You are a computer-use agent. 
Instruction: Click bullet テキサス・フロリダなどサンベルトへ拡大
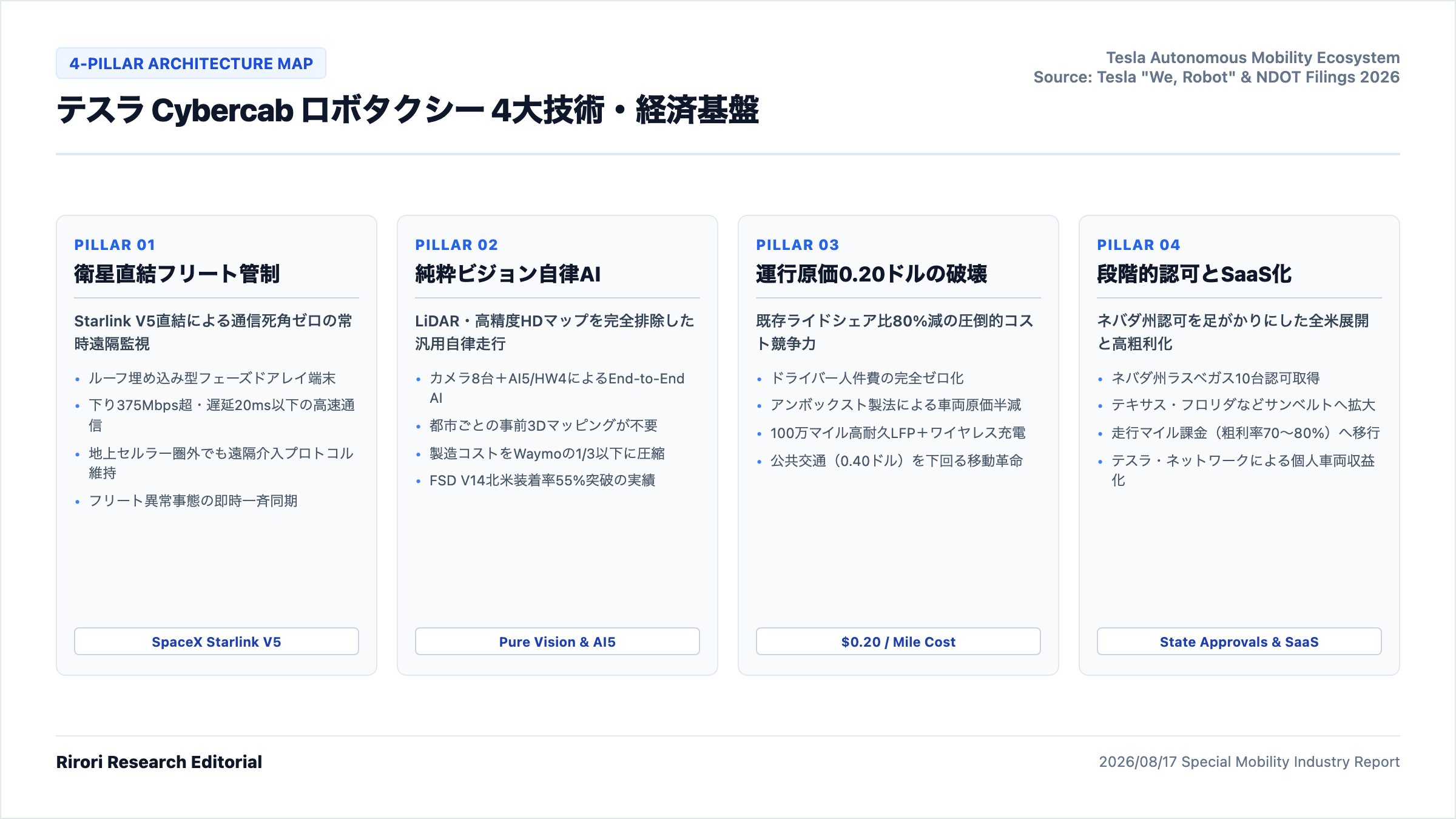[x=1243, y=405]
